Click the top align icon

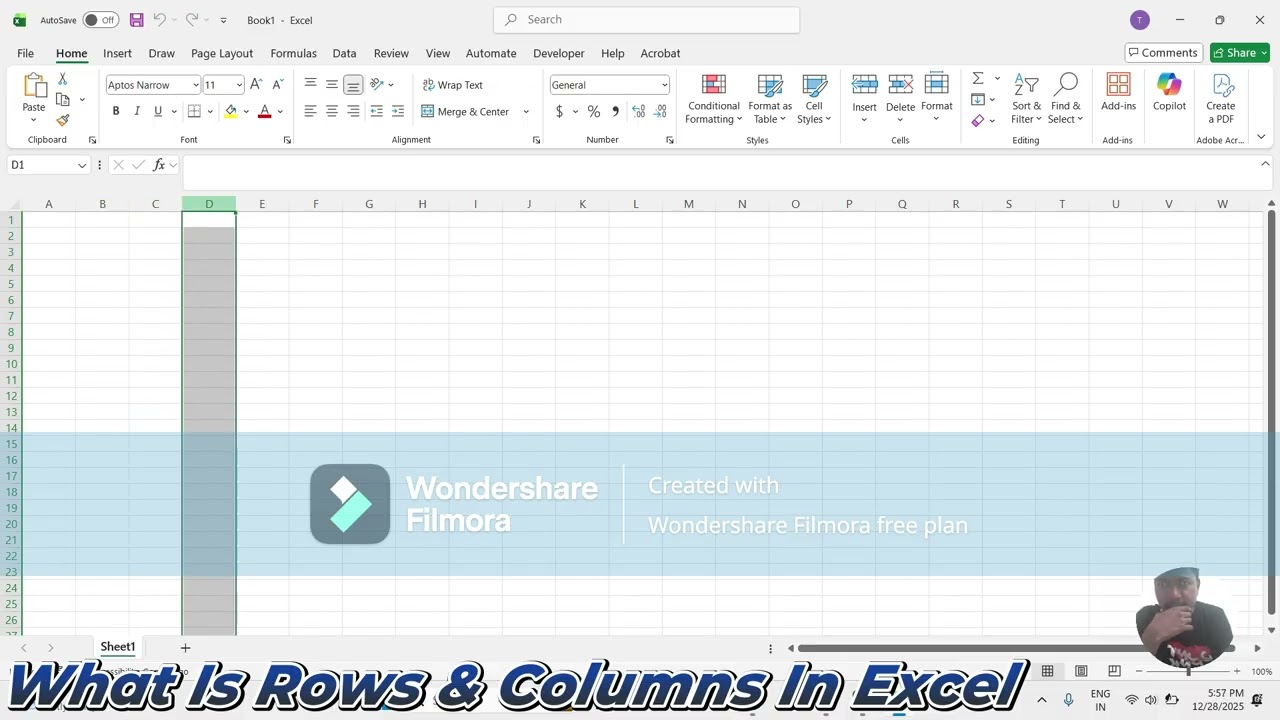pos(311,84)
